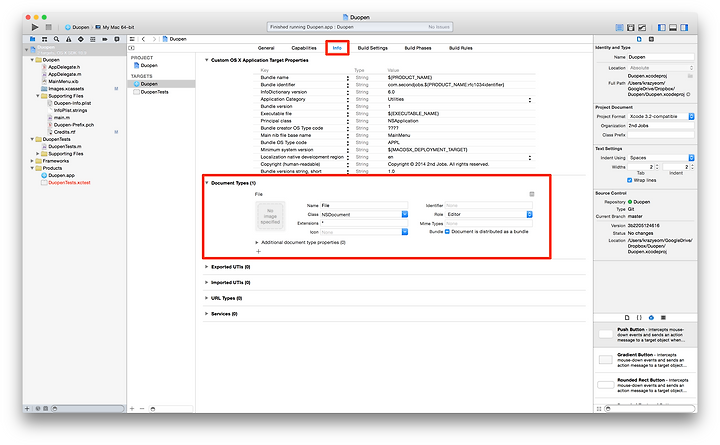Hide the project and targets list icon
The height and width of the screenshot is (445, 720).
132,48
